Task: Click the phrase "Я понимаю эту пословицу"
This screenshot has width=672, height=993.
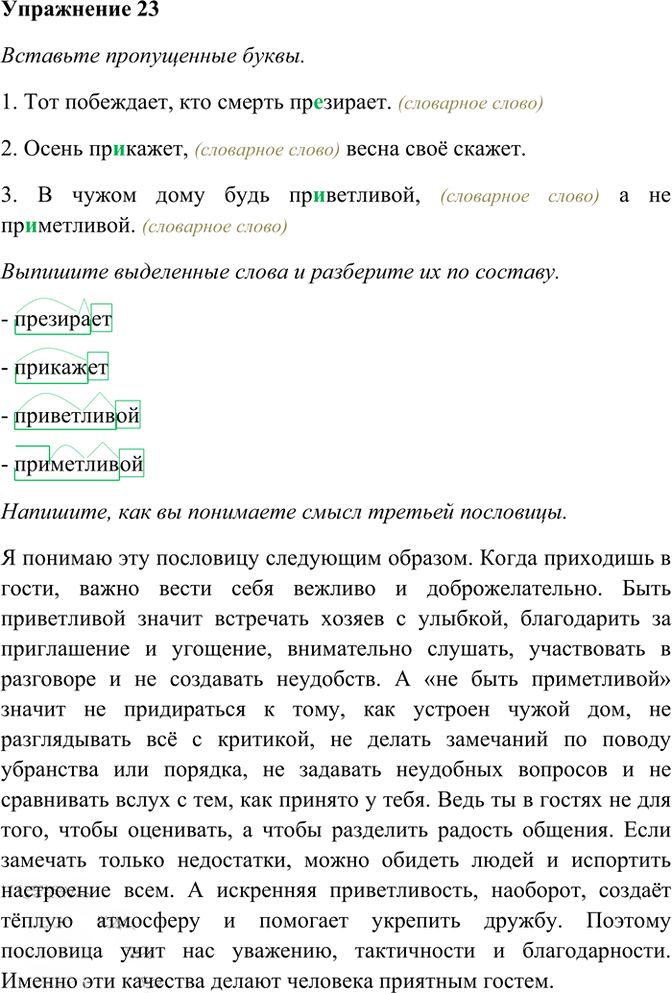Action: coord(130,559)
